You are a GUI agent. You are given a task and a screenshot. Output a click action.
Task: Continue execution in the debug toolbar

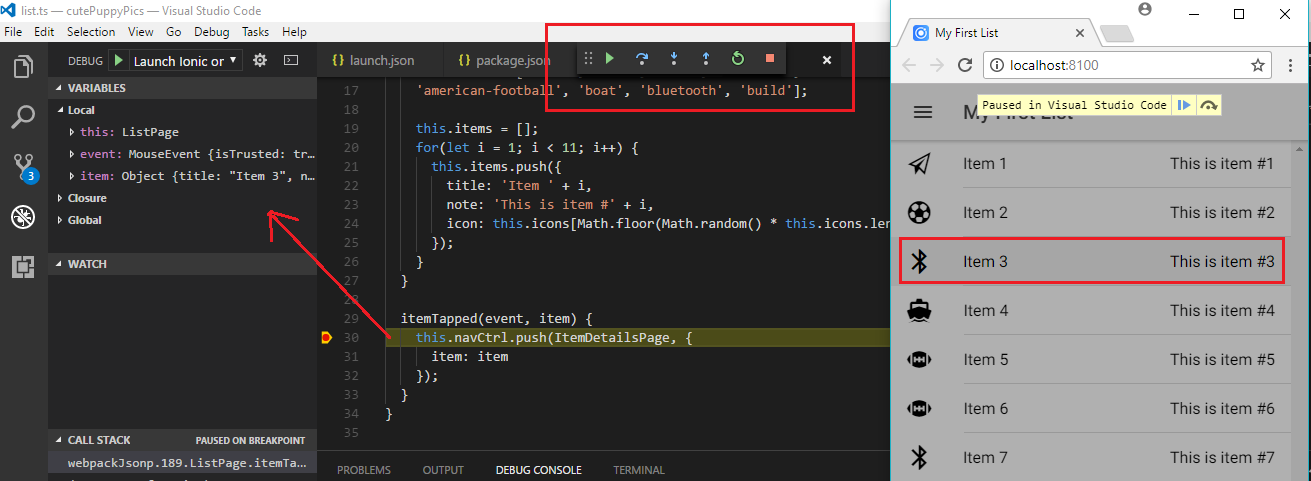click(610, 59)
